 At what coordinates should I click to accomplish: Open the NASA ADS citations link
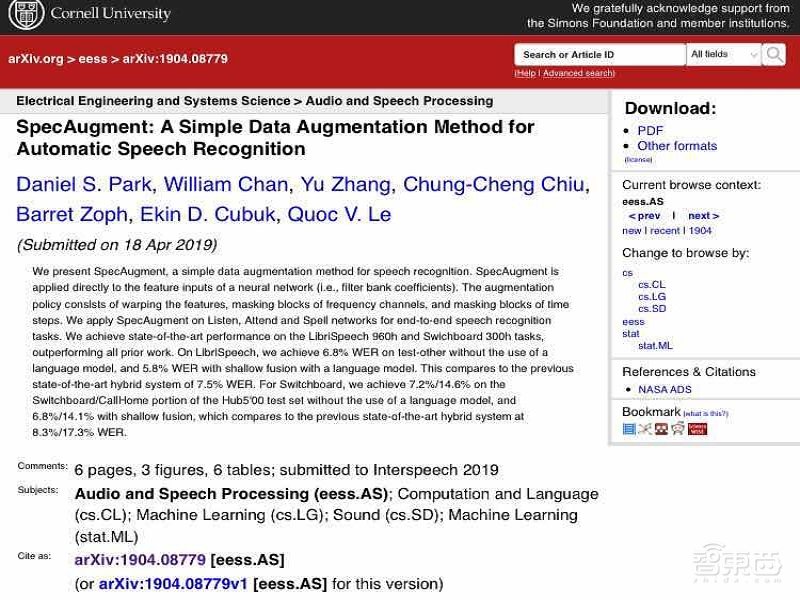(x=664, y=389)
